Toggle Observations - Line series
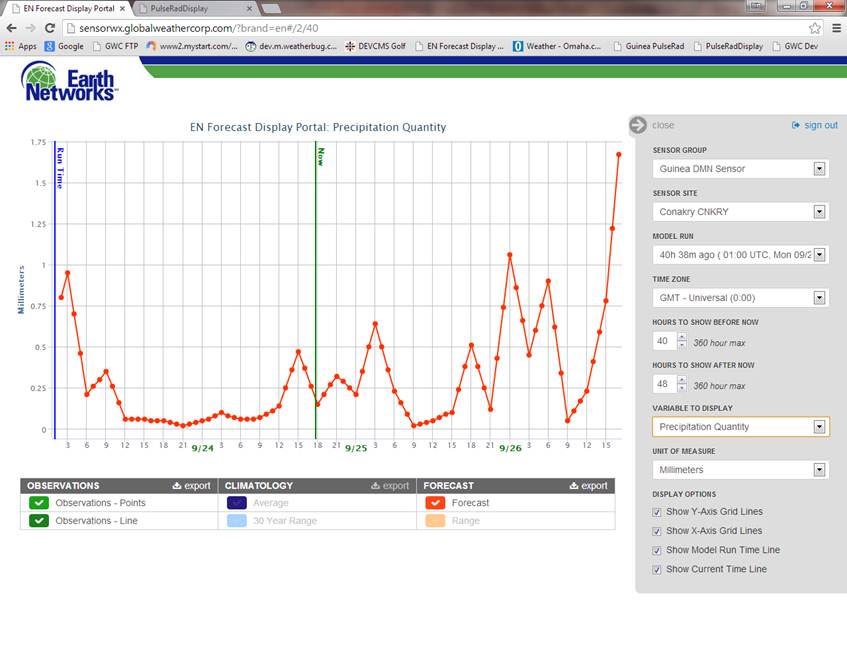 tap(39, 521)
